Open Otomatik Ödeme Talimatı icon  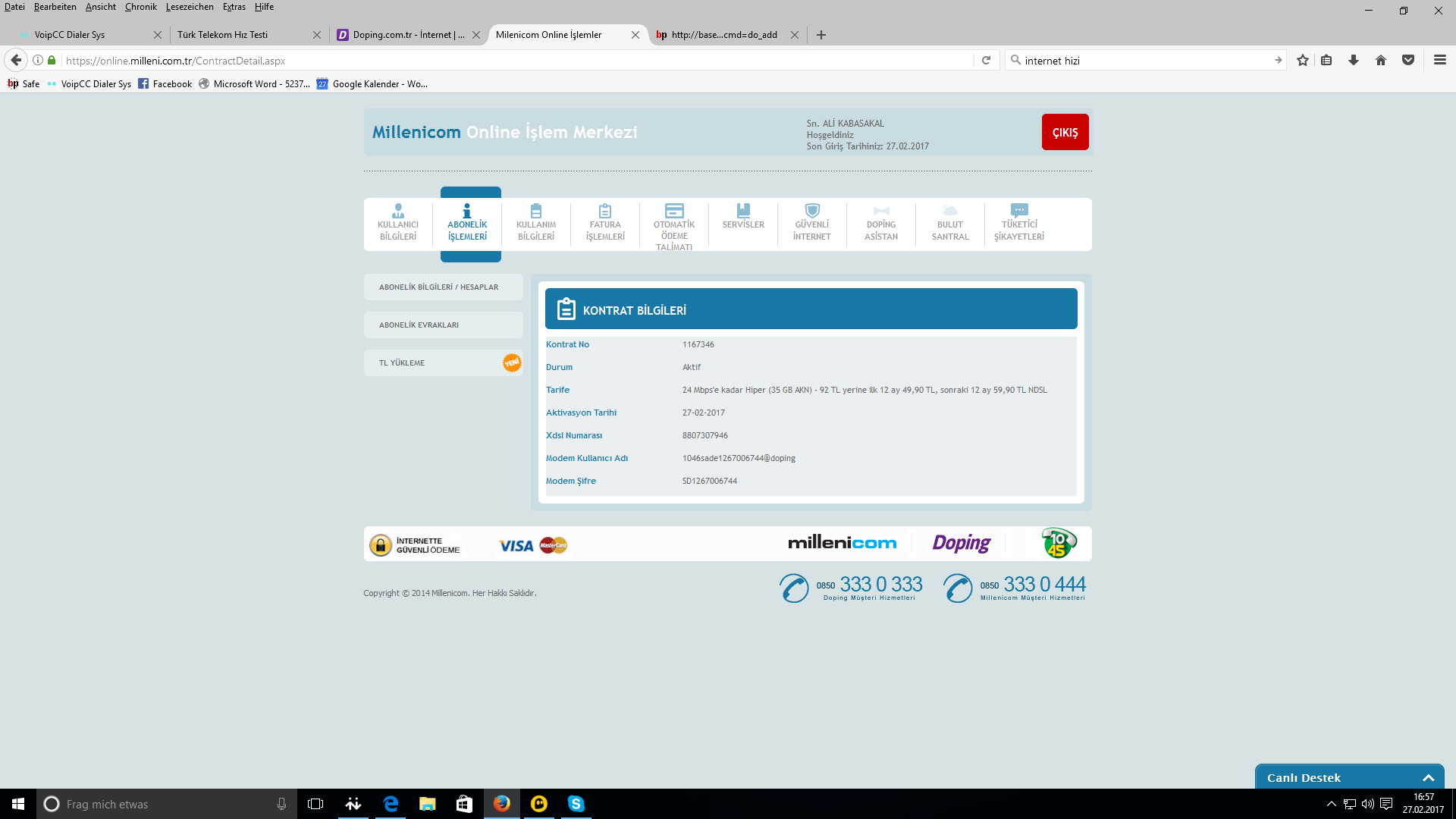[674, 210]
